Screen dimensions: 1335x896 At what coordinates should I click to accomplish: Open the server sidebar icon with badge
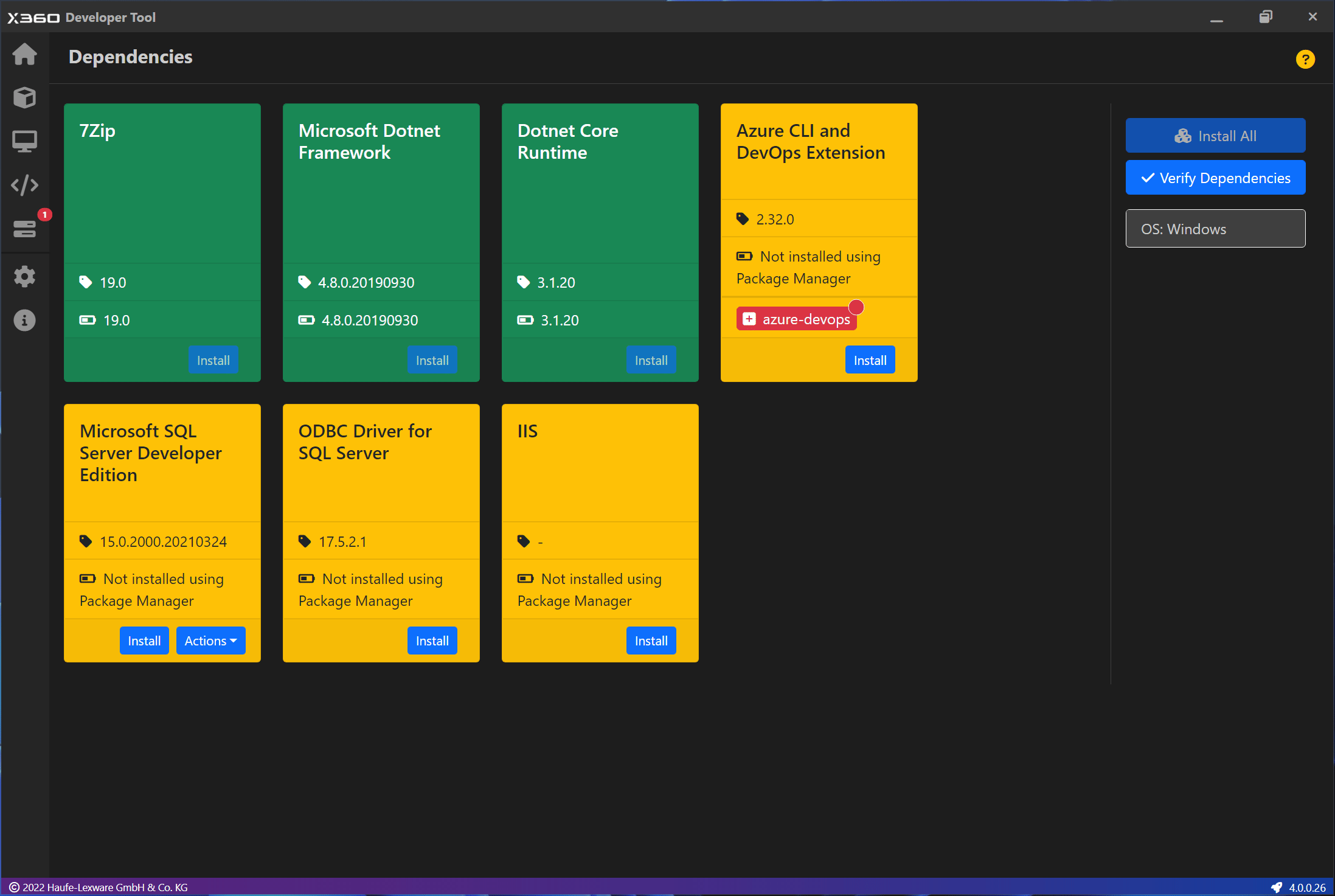[x=24, y=229]
